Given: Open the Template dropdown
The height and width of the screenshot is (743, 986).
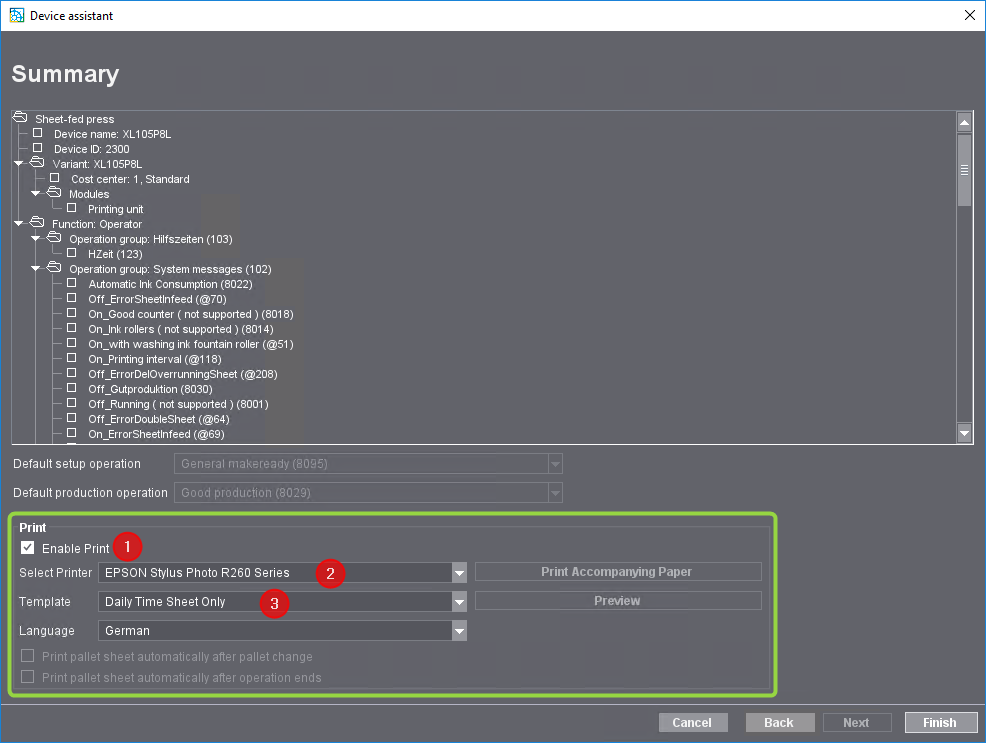Looking at the screenshot, I should pyautogui.click(x=458, y=603).
